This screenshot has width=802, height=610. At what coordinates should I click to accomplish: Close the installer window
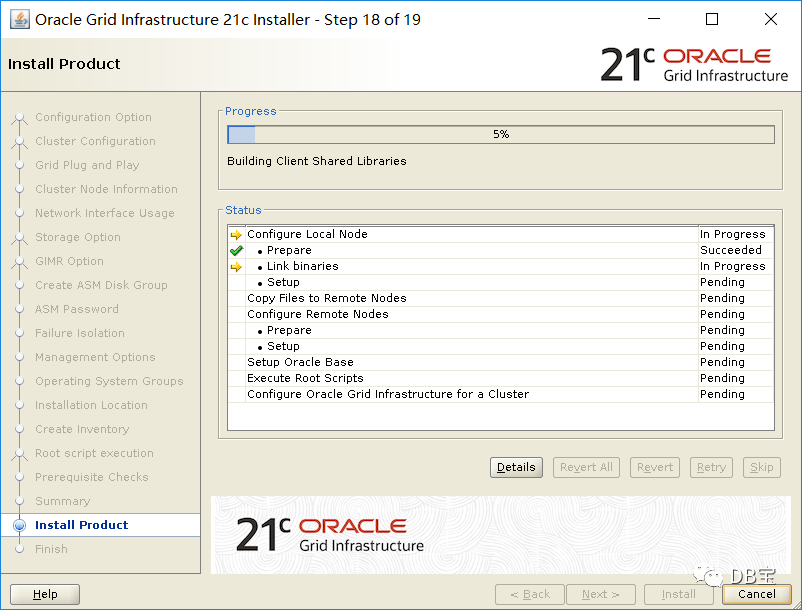pos(771,19)
